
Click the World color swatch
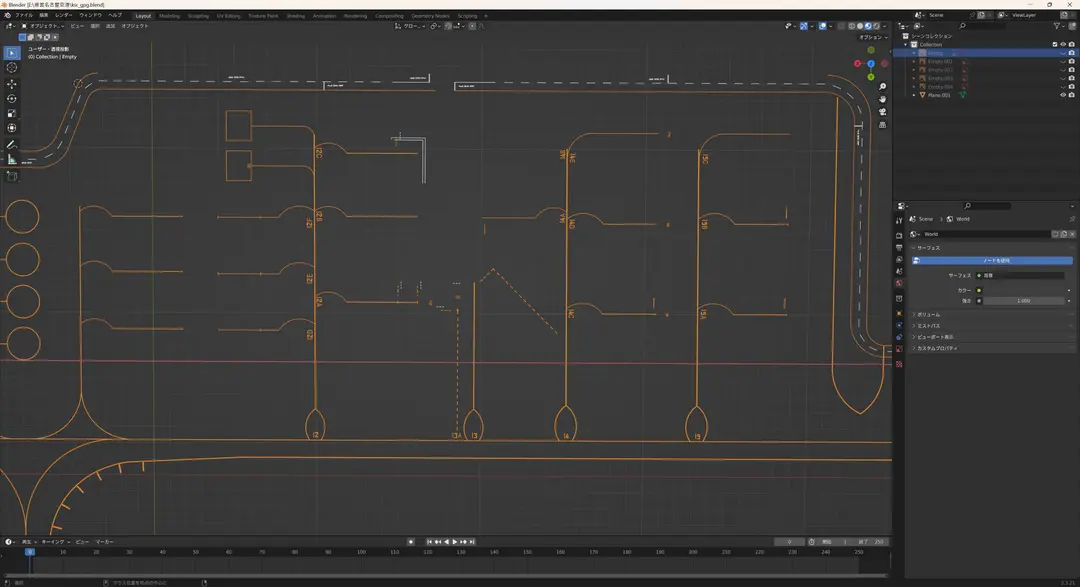pyautogui.click(x=1023, y=290)
